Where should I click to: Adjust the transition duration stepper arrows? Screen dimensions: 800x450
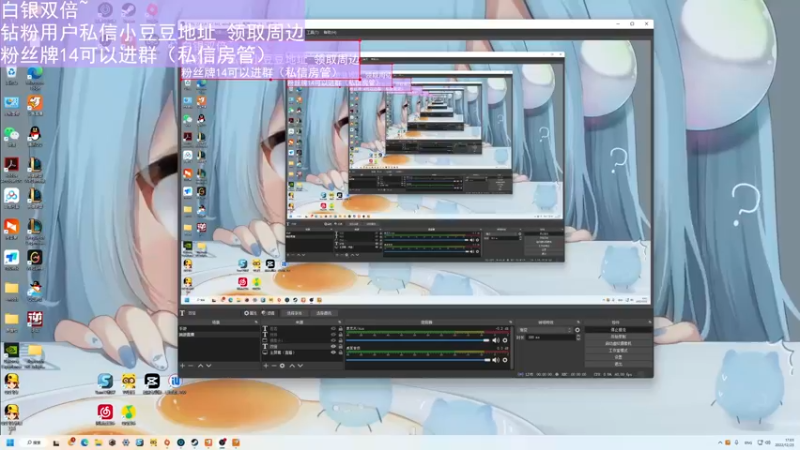[x=579, y=337]
